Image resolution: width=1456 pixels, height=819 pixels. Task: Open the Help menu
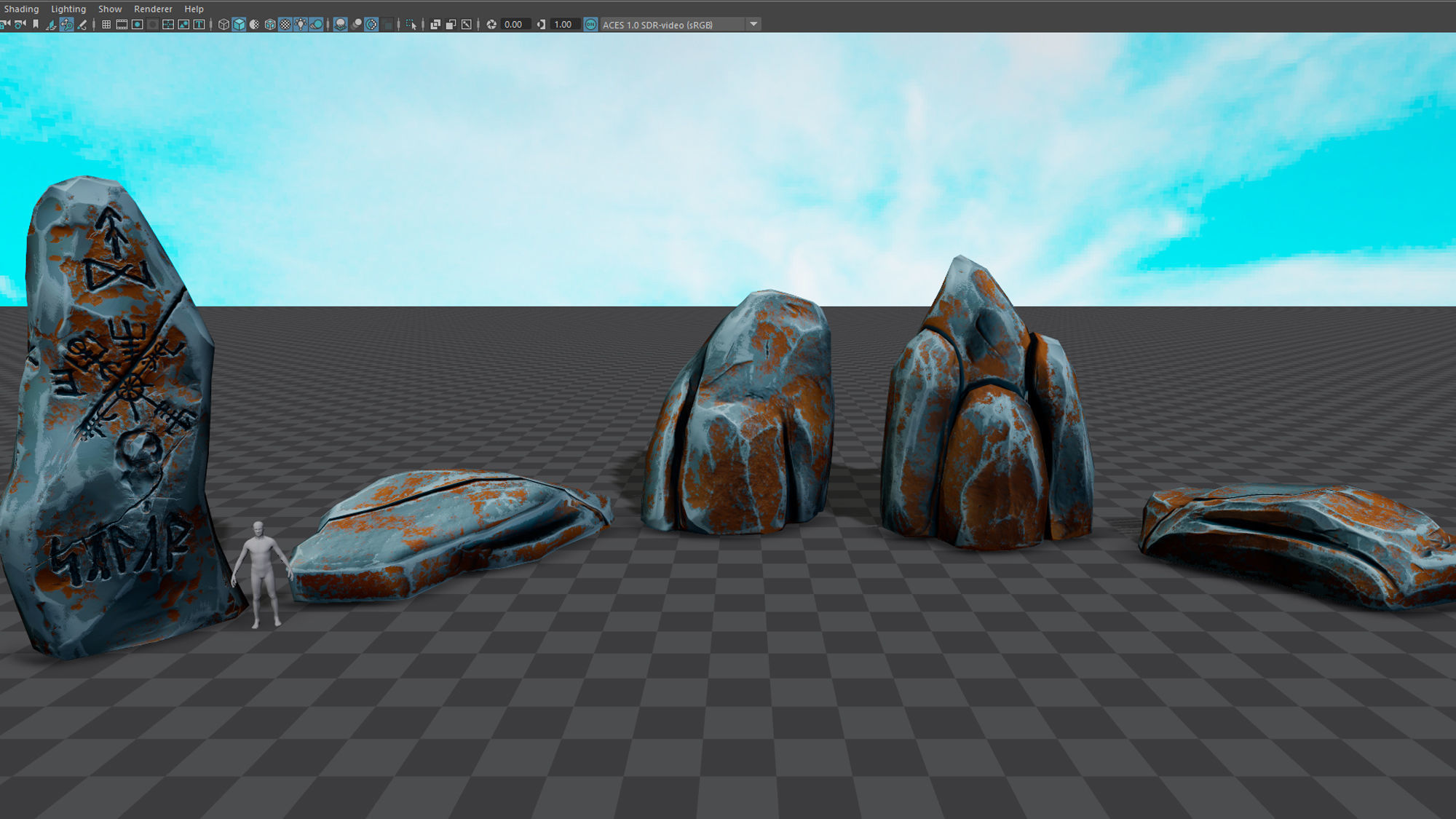[x=194, y=9]
